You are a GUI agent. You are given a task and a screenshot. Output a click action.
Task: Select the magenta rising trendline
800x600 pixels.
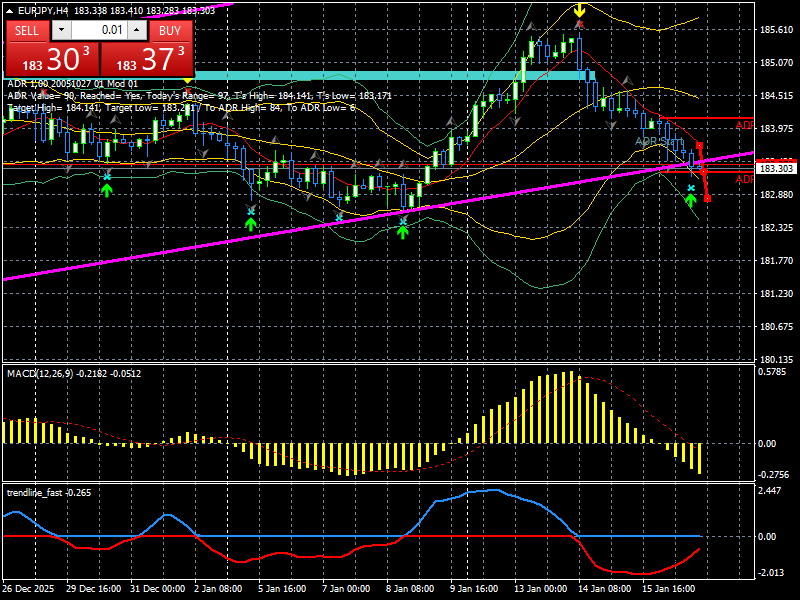click(378, 216)
